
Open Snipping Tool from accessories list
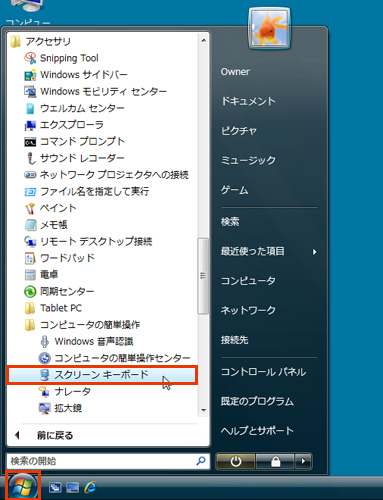point(69,58)
